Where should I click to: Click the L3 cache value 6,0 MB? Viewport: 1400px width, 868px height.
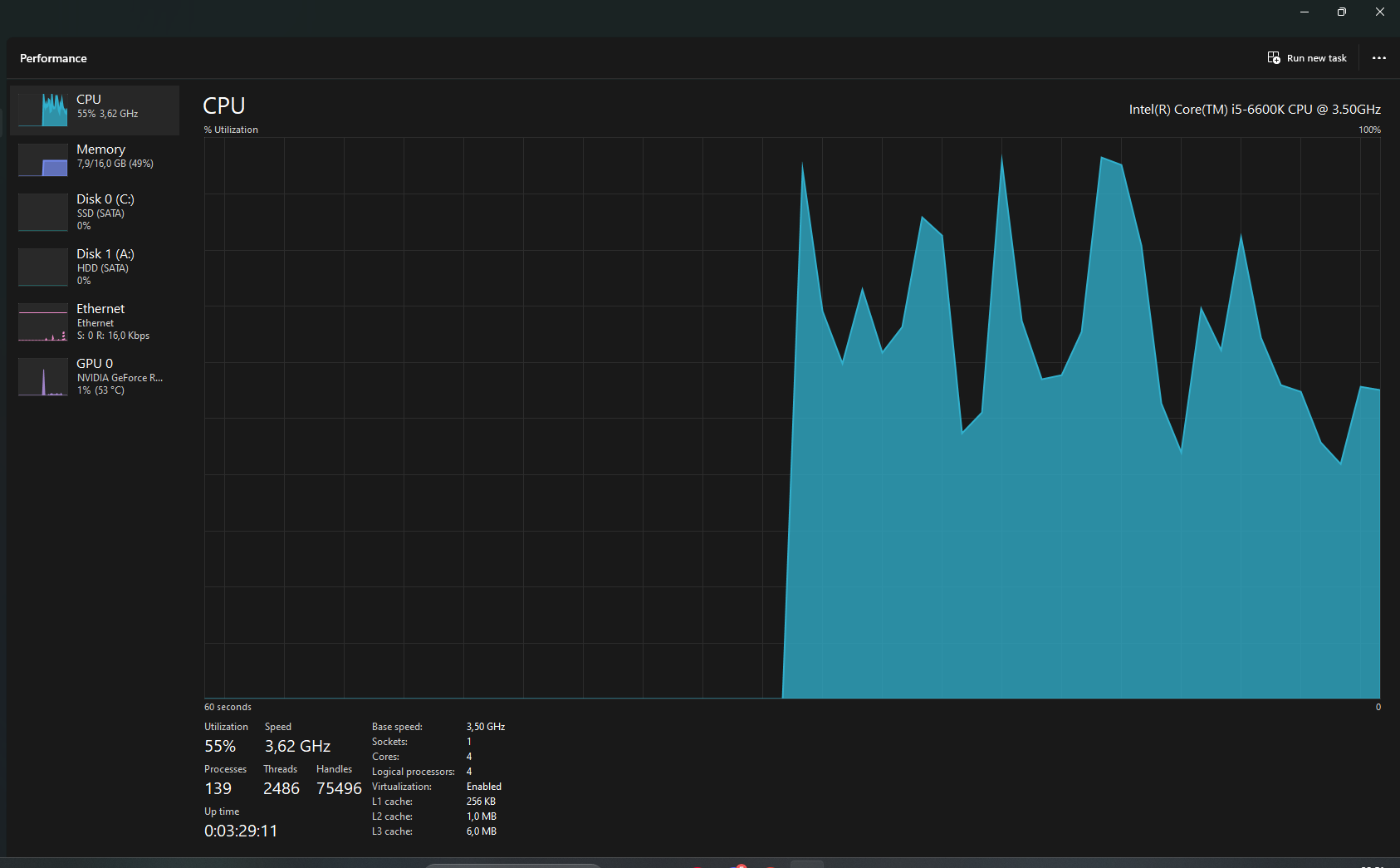point(482,831)
